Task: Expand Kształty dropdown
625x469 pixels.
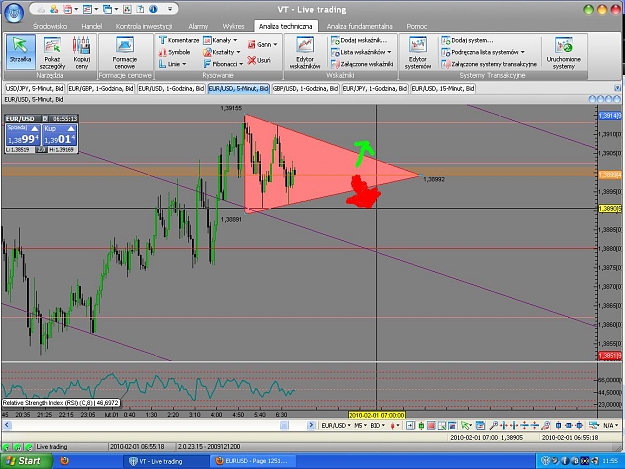Action: tap(238, 52)
